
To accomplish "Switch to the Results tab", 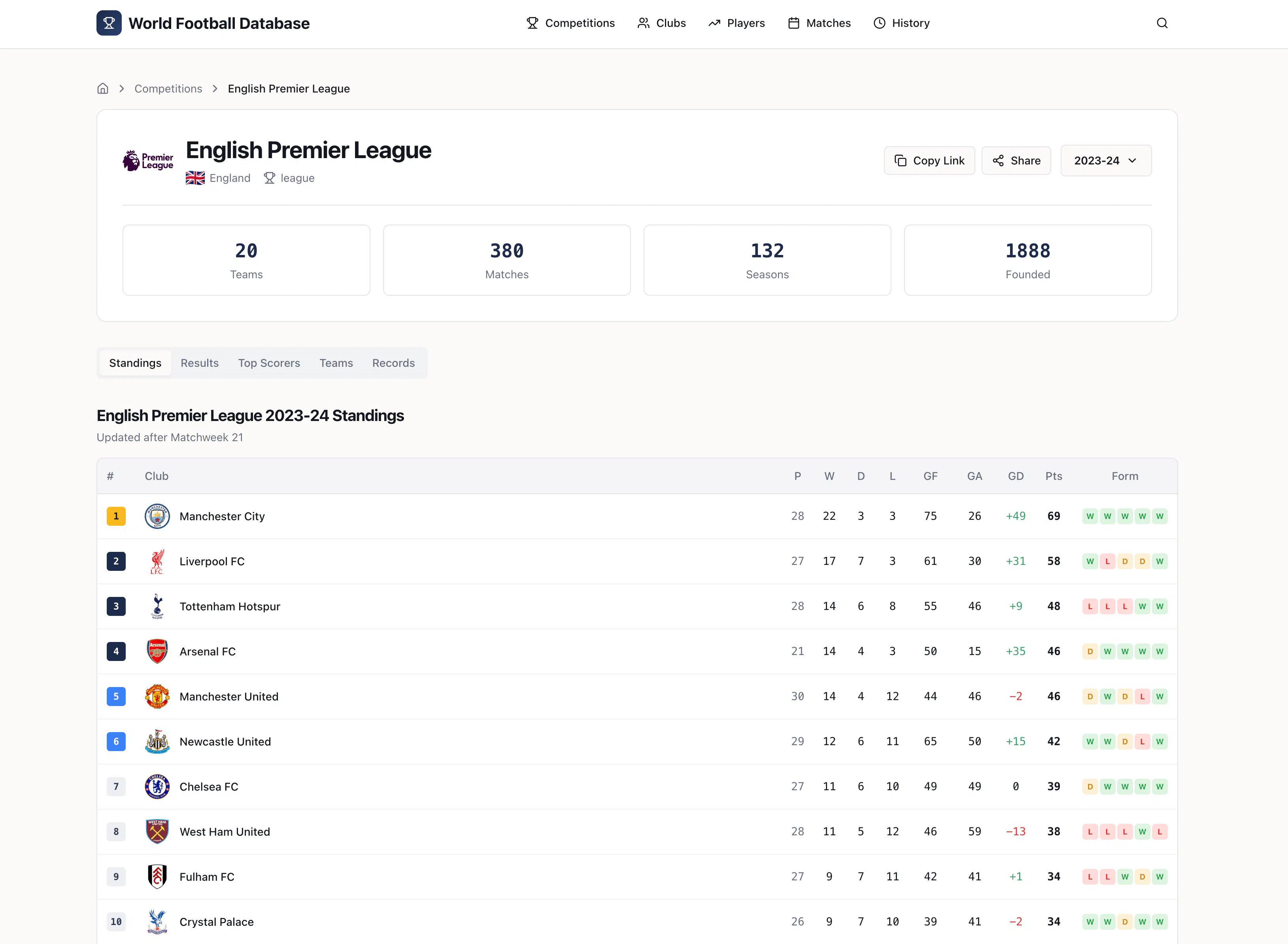I will [x=199, y=363].
